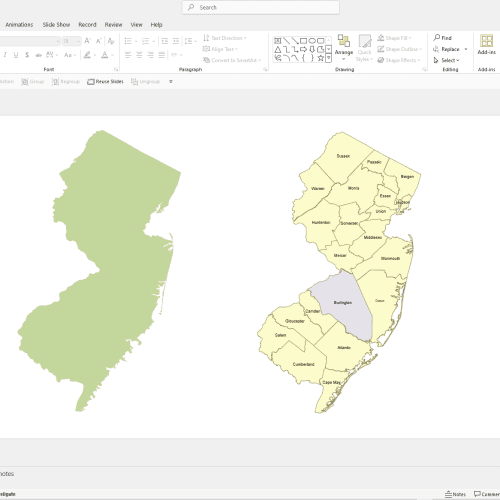
Task: Select the Rounded Rectangle shape
Action: [x=320, y=41]
